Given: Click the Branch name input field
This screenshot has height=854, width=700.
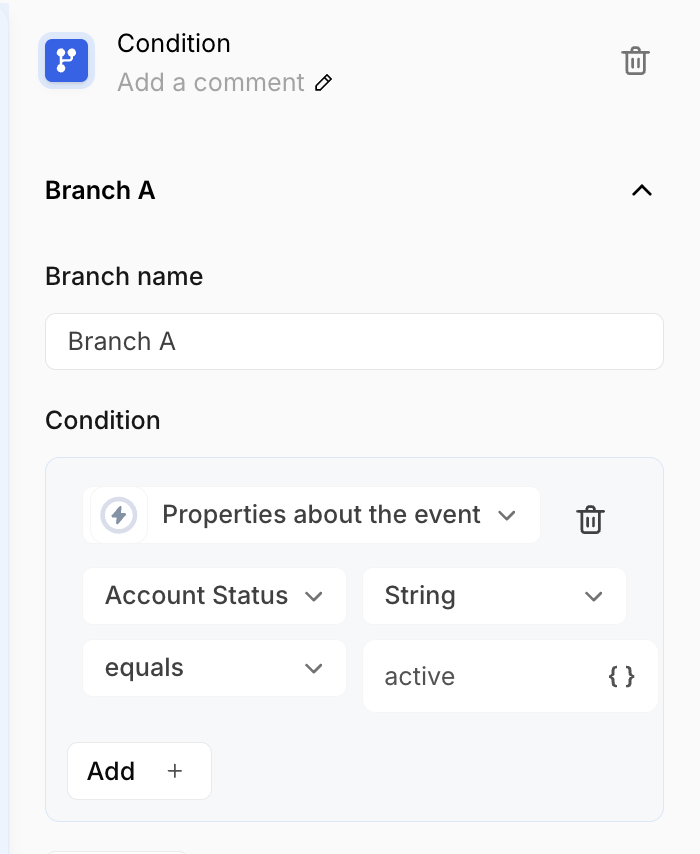Looking at the screenshot, I should click(354, 342).
